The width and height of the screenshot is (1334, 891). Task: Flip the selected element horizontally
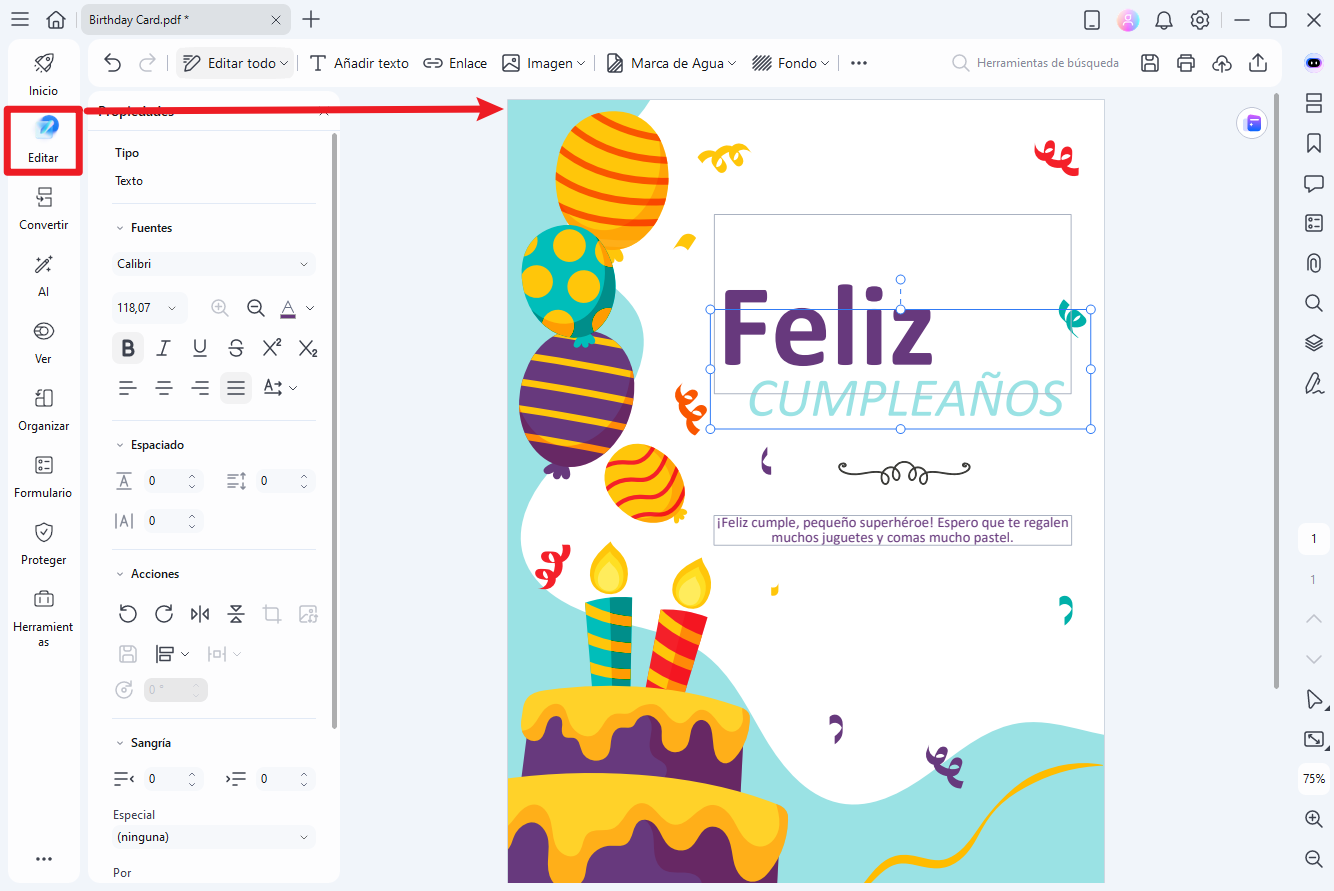pyautogui.click(x=199, y=613)
